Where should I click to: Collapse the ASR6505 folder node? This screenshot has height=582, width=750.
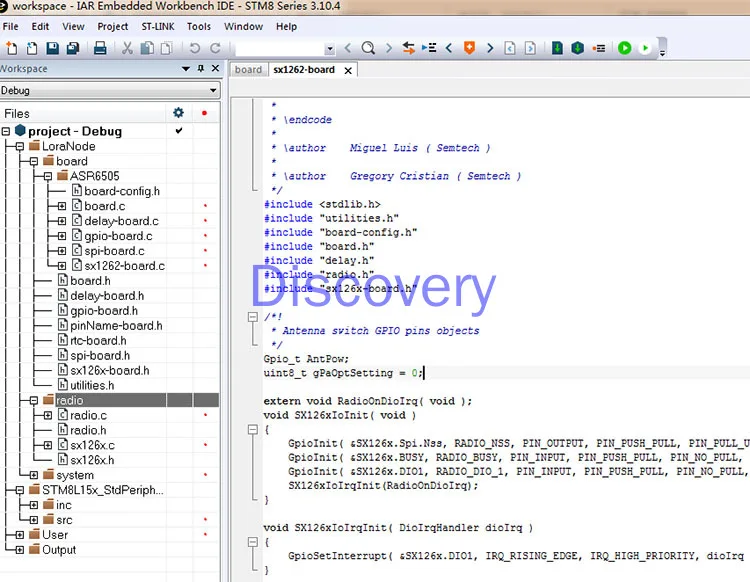48,176
